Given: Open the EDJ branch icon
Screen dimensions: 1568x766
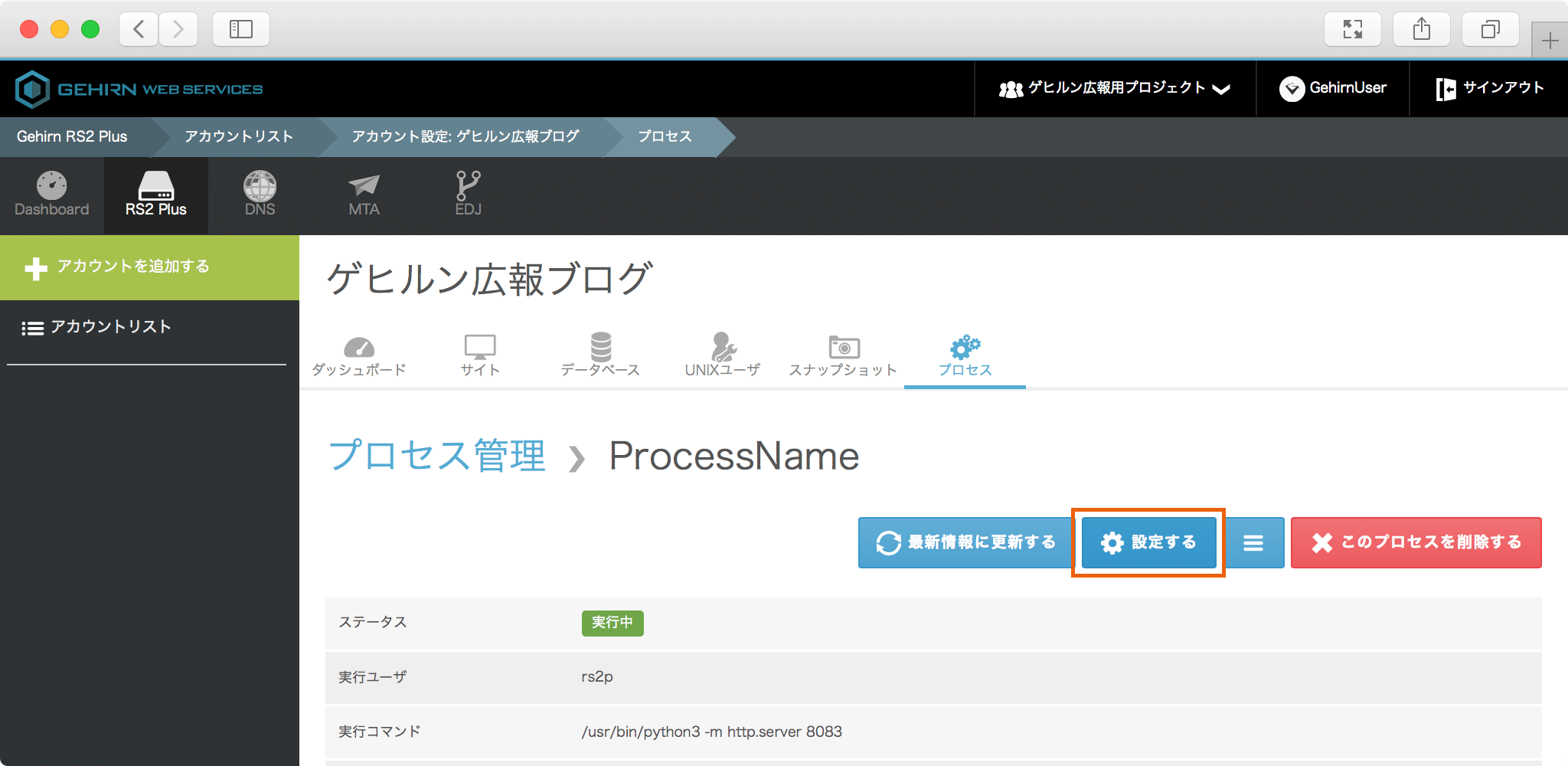Looking at the screenshot, I should pos(468,186).
